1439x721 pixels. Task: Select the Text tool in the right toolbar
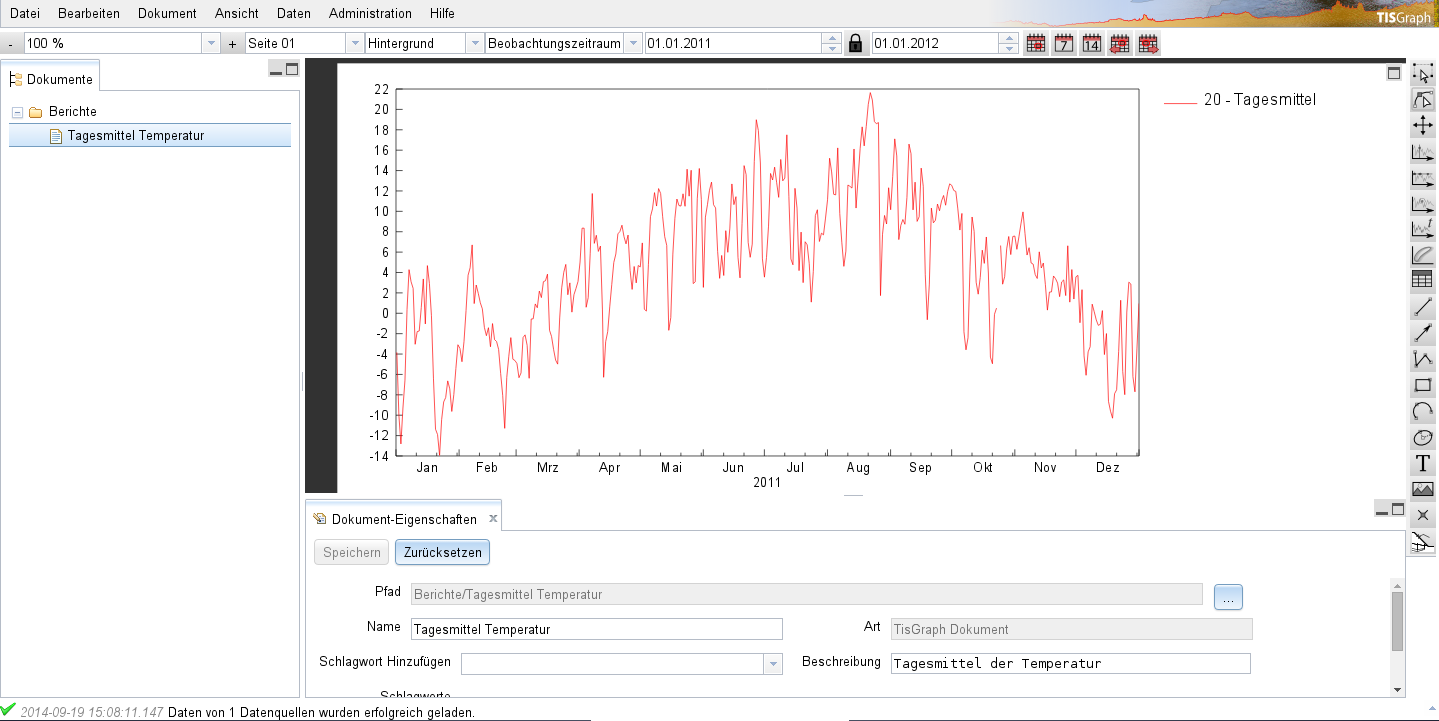pyautogui.click(x=1422, y=463)
